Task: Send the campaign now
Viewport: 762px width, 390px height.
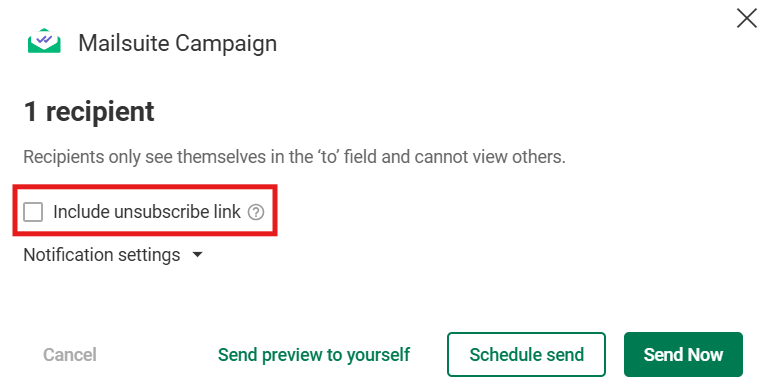Action: 683,355
